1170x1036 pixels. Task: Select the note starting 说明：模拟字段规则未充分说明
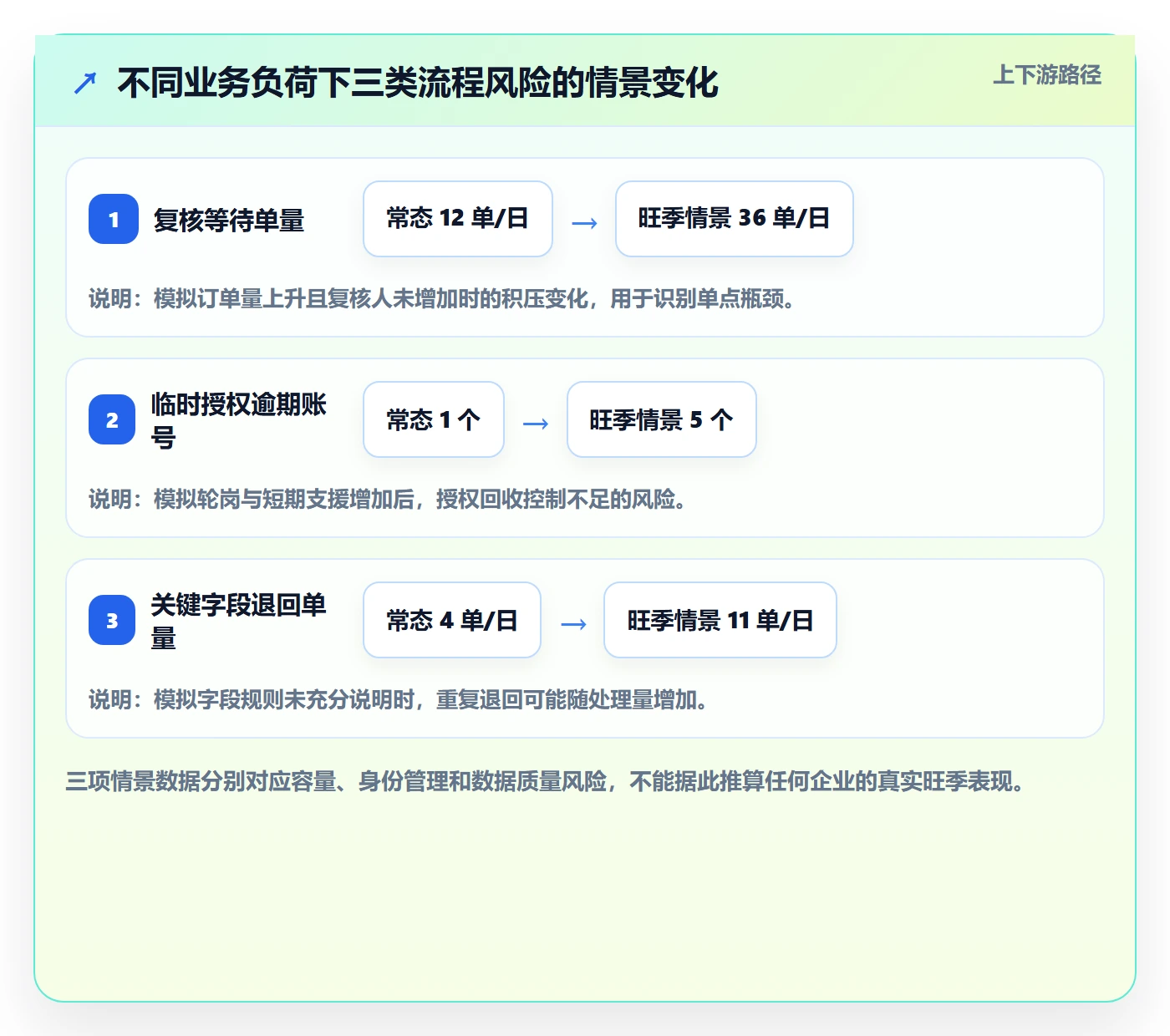pos(399,699)
